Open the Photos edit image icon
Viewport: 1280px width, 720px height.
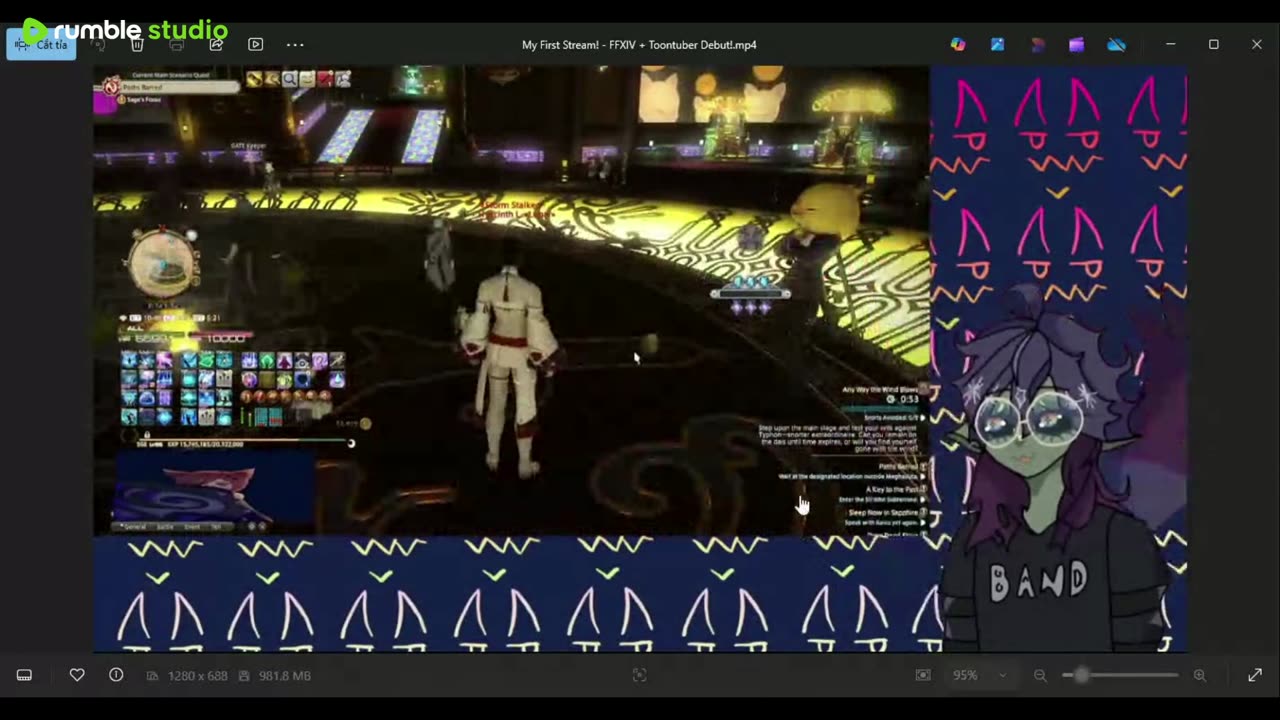997,45
